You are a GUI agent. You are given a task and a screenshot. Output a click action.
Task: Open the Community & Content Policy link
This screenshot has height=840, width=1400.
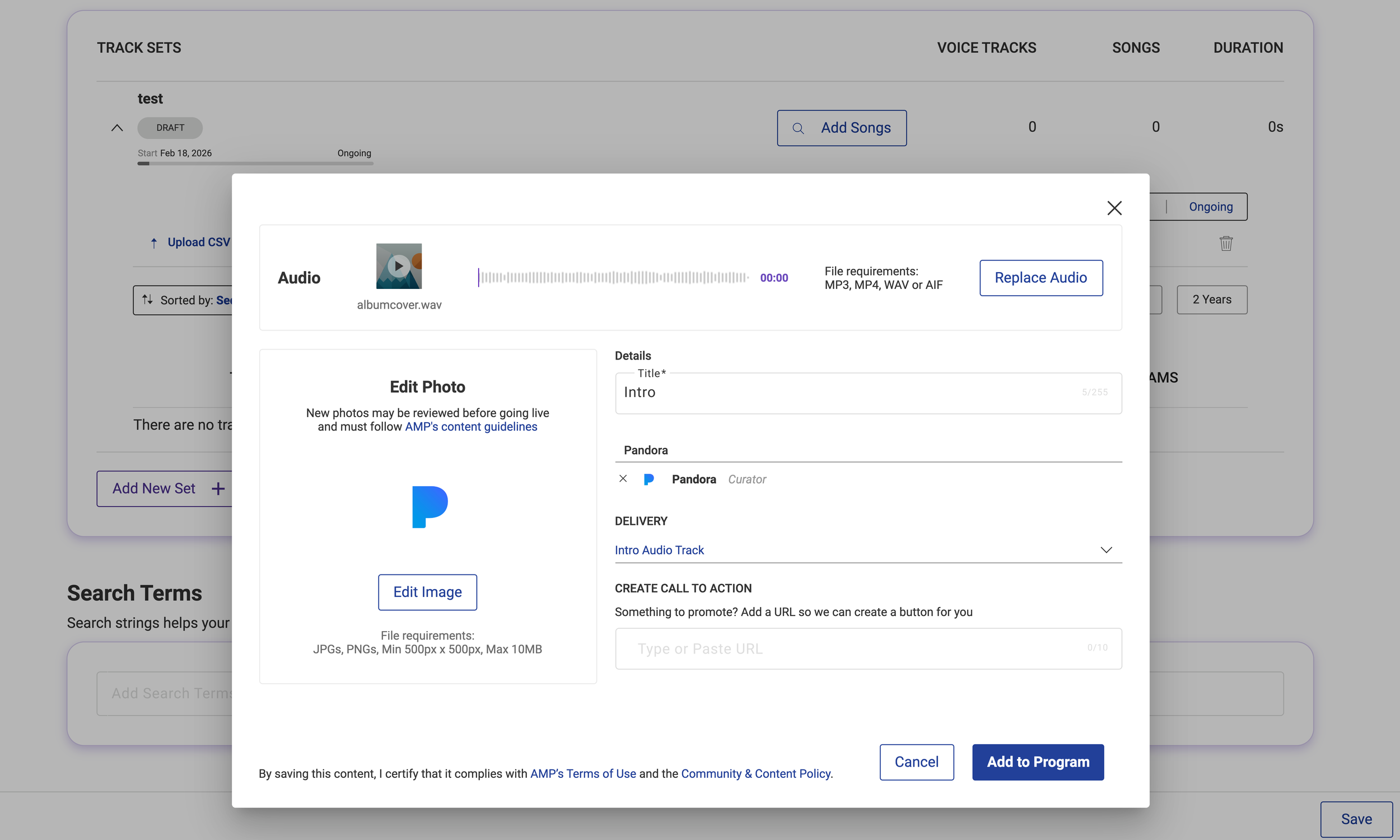click(x=755, y=774)
